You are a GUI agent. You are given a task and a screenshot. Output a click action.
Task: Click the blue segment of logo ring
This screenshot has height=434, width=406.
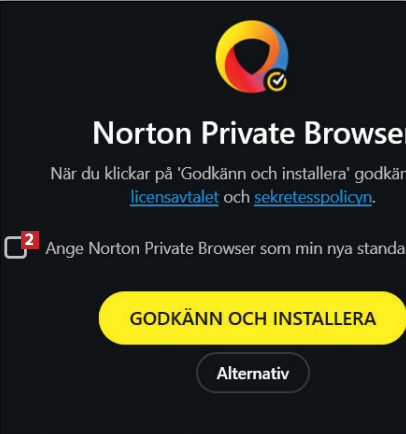pyautogui.click(x=281, y=55)
